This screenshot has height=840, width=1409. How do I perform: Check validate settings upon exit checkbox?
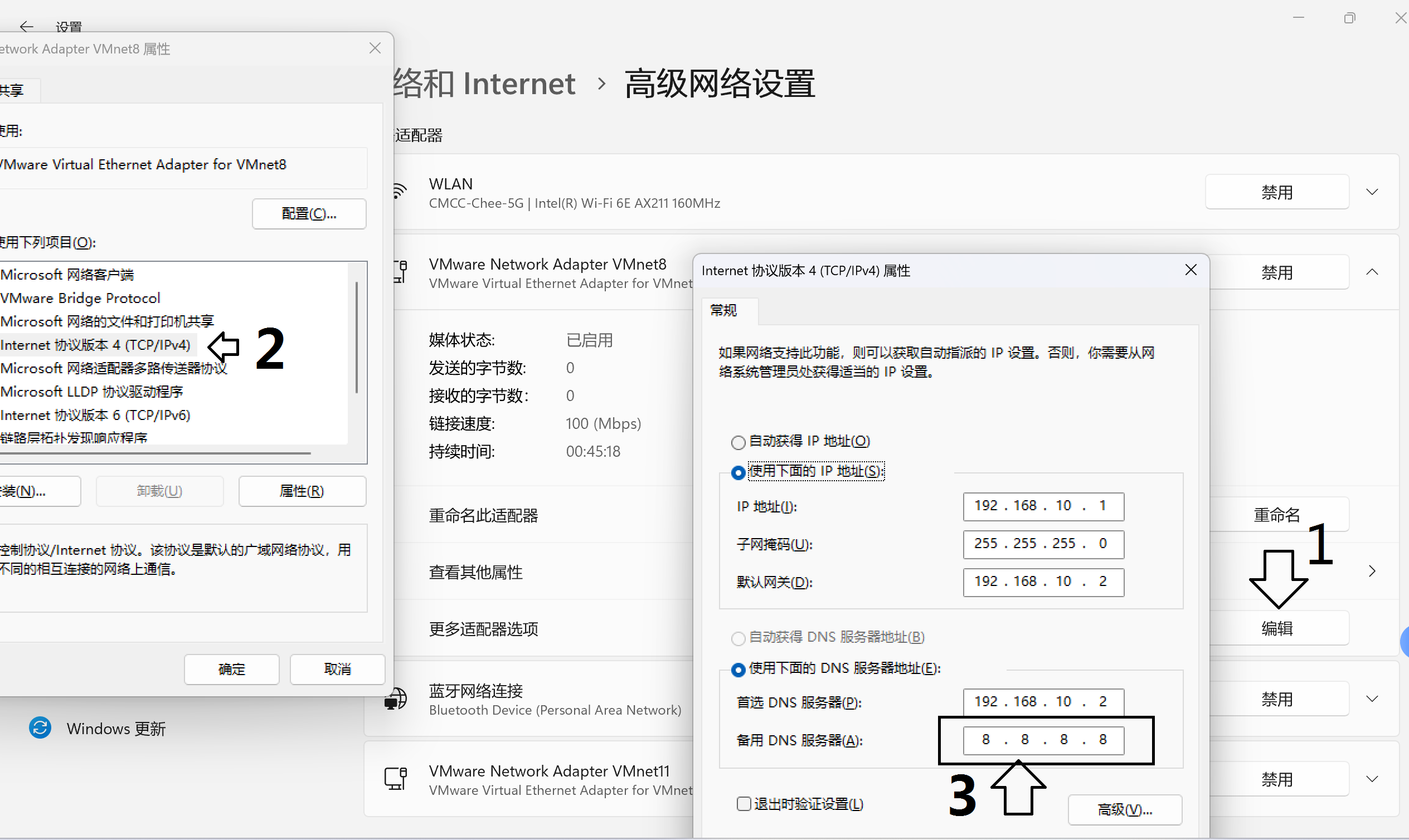click(744, 804)
